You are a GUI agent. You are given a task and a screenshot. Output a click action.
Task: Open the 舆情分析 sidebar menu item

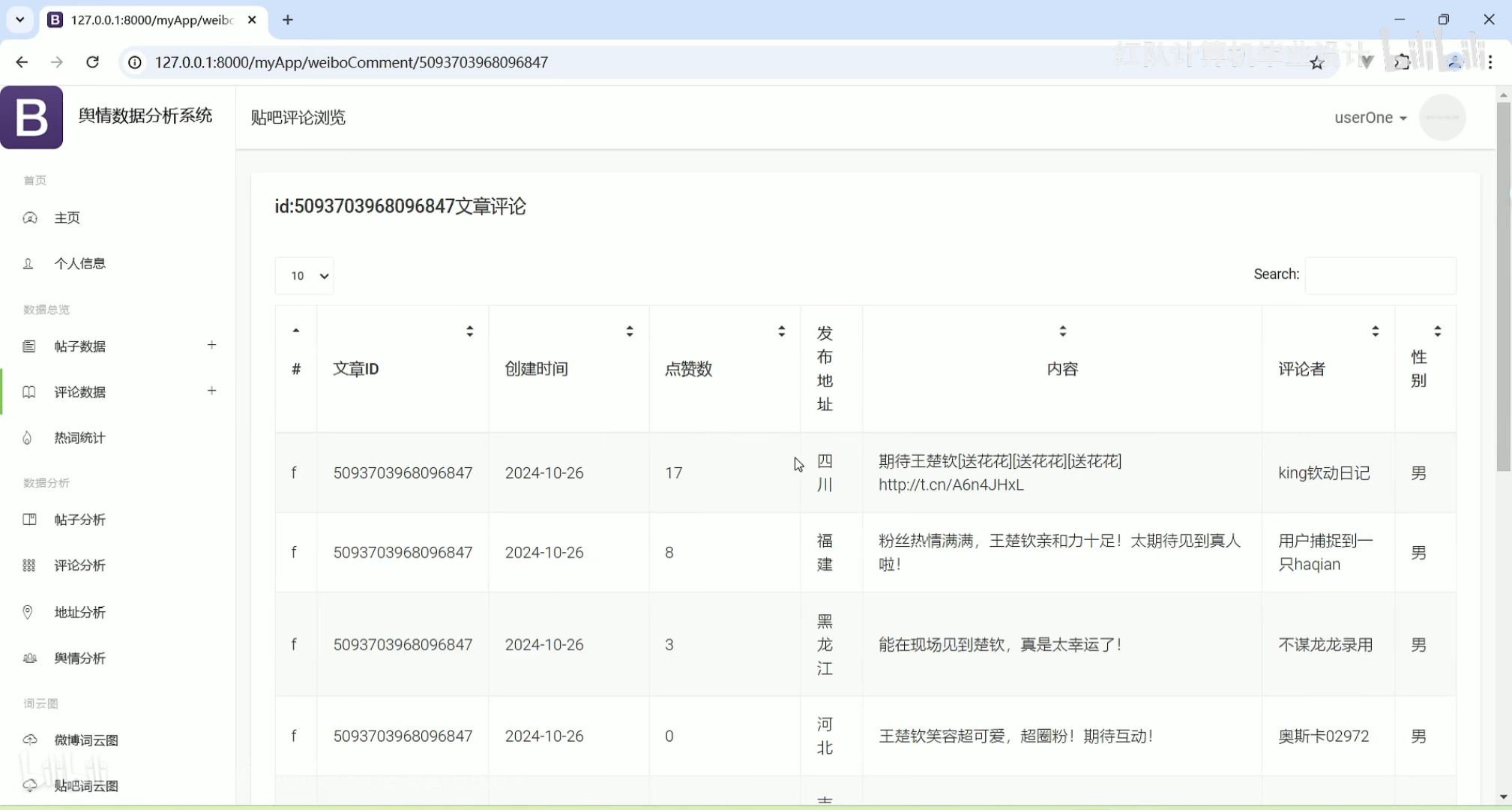pyautogui.click(x=79, y=658)
